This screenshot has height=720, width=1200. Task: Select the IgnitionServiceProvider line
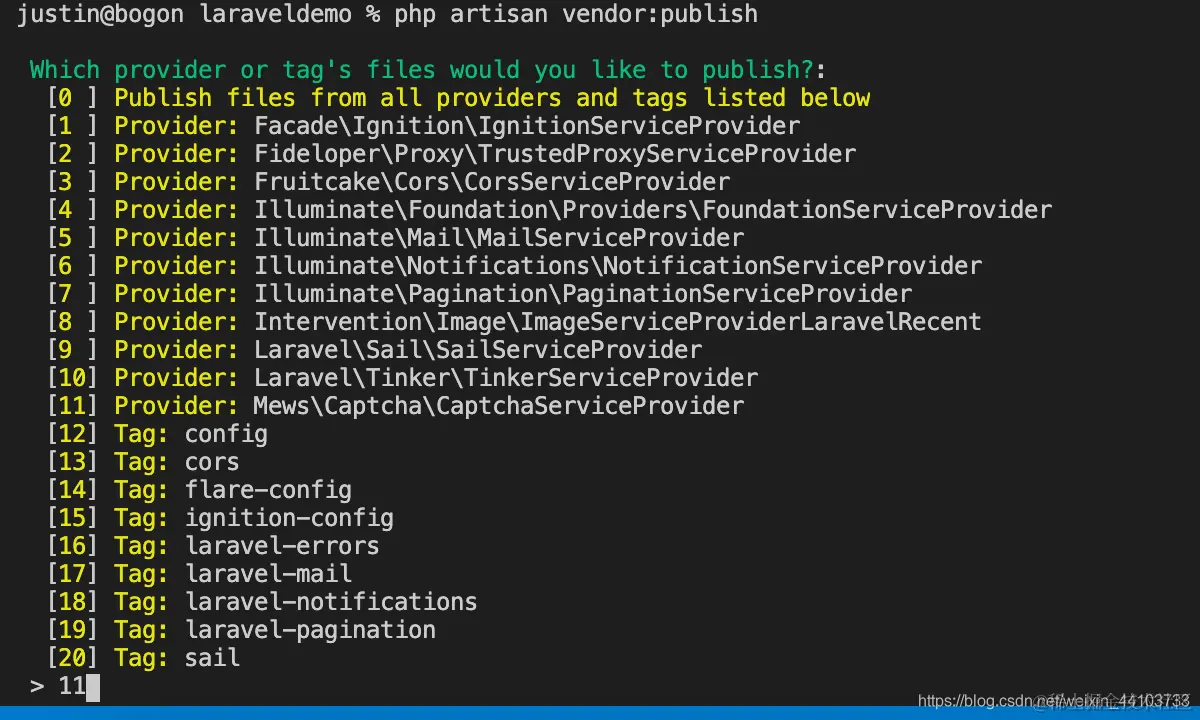(x=423, y=126)
